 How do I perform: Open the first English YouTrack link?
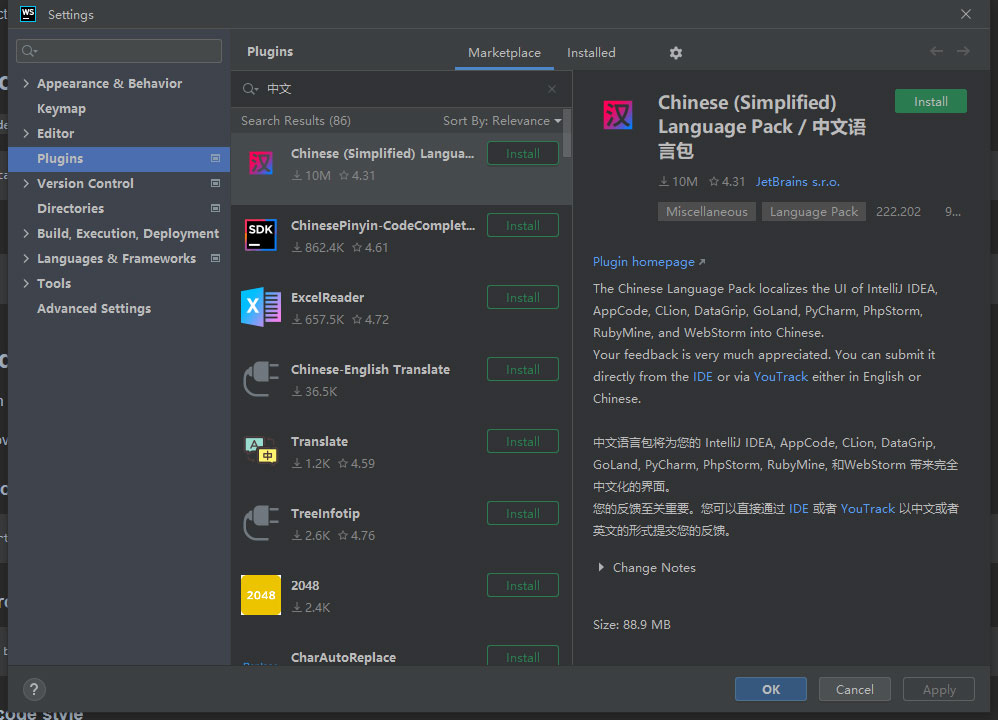point(780,376)
